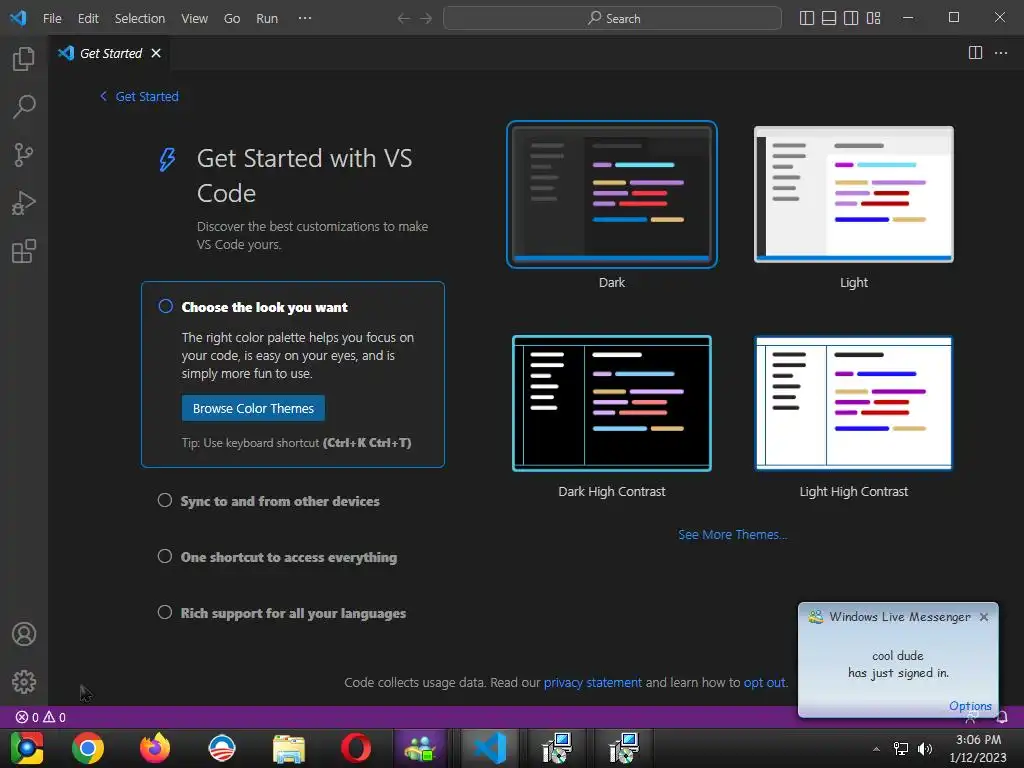1024x768 pixels.
Task: Select the Dark High Contrast theme preview
Action: click(612, 403)
